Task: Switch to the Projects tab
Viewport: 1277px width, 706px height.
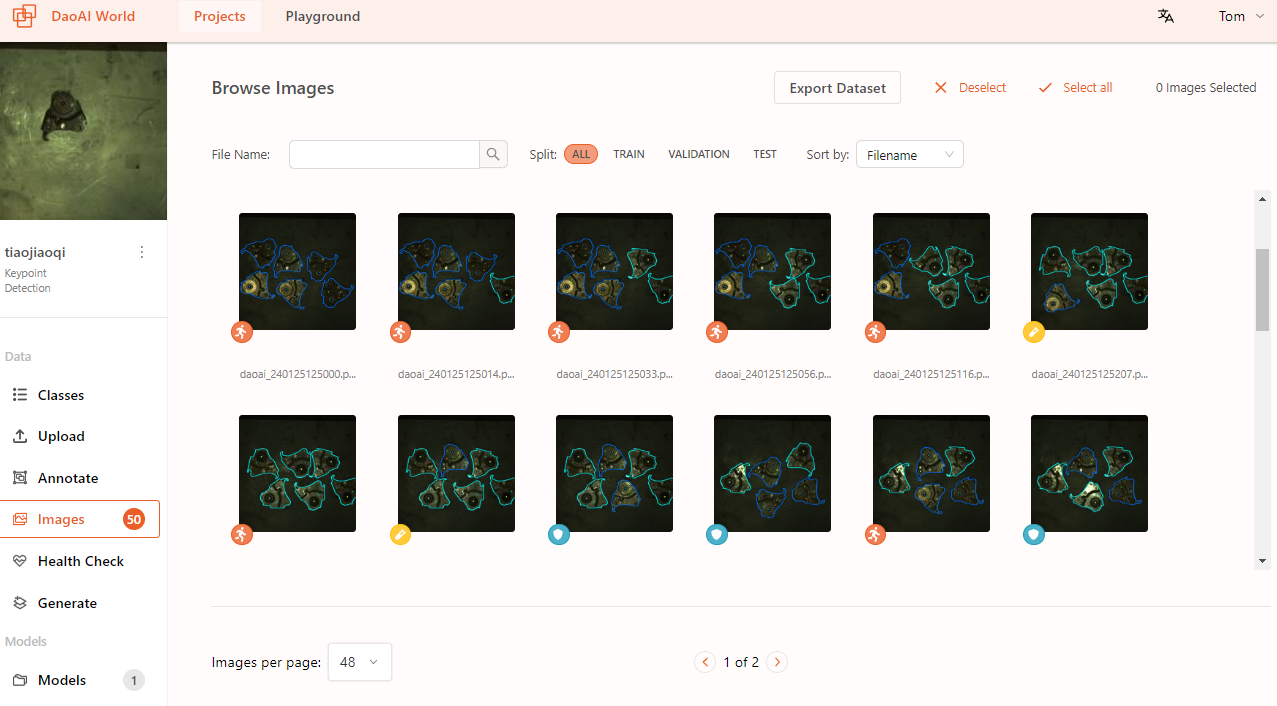Action: pos(220,16)
